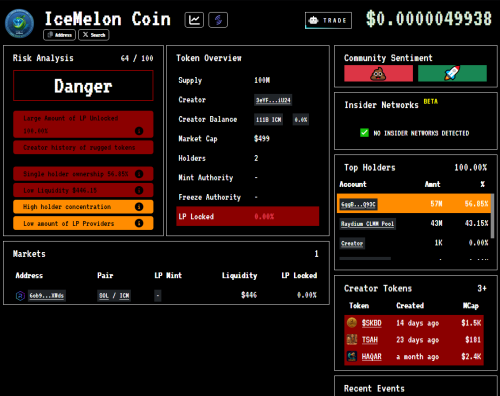Open Raydium CLMM Pool holder link

367,224
